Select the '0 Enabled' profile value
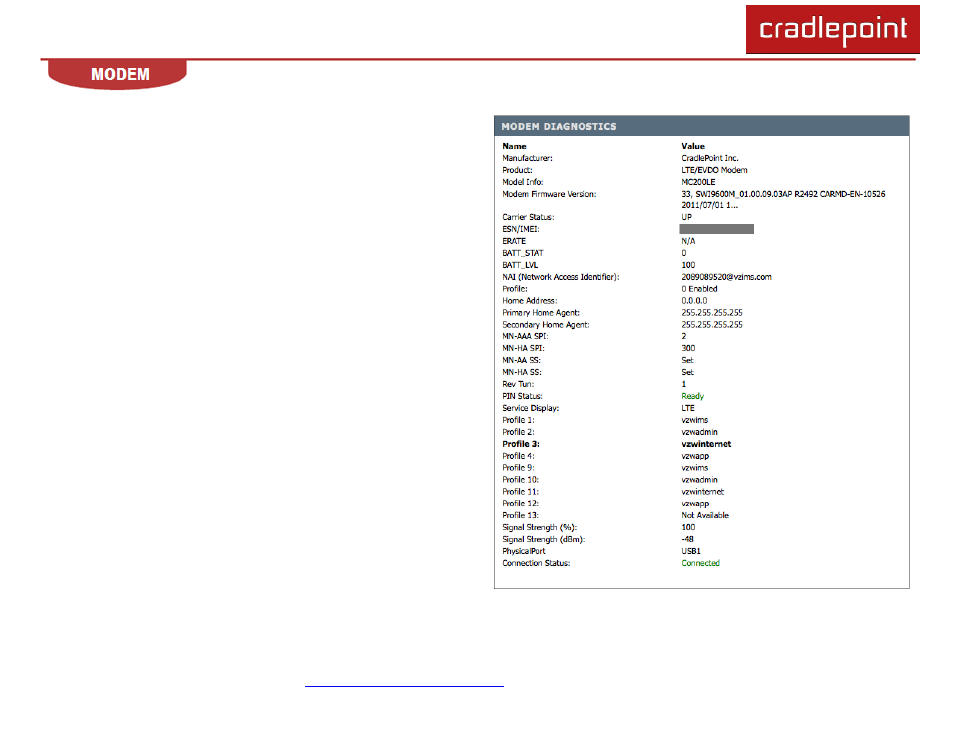The height and width of the screenshot is (737, 954). tap(699, 289)
